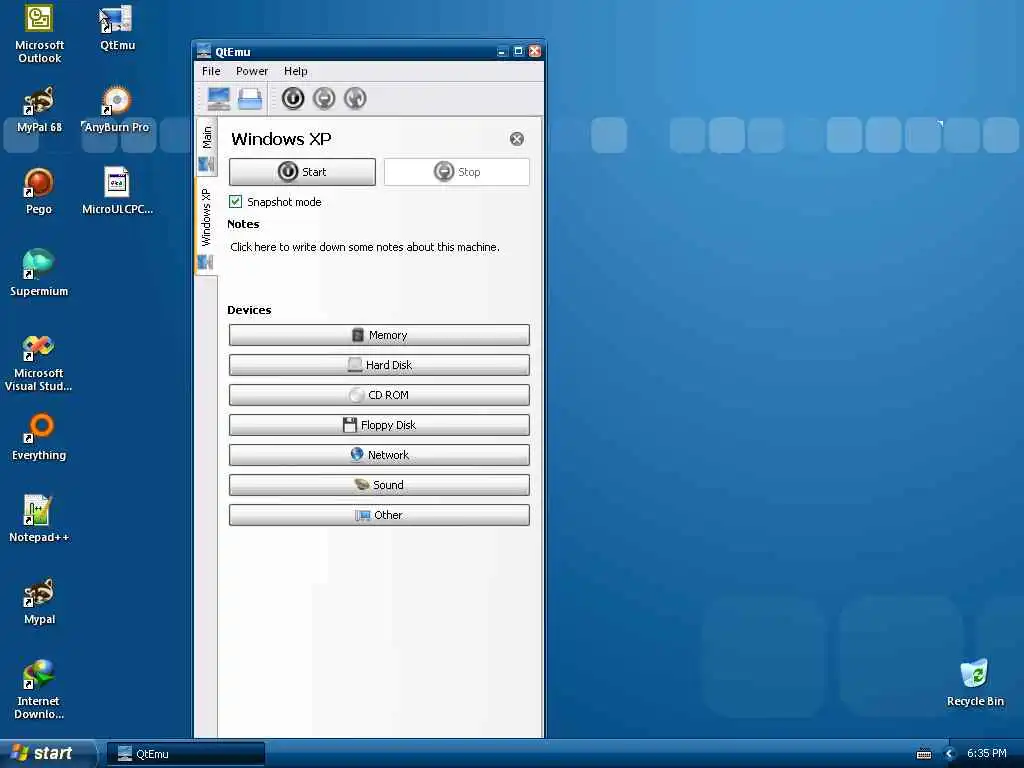Click the taskbar clock showing 6:35 PM
The width and height of the screenshot is (1024, 768).
(987, 754)
